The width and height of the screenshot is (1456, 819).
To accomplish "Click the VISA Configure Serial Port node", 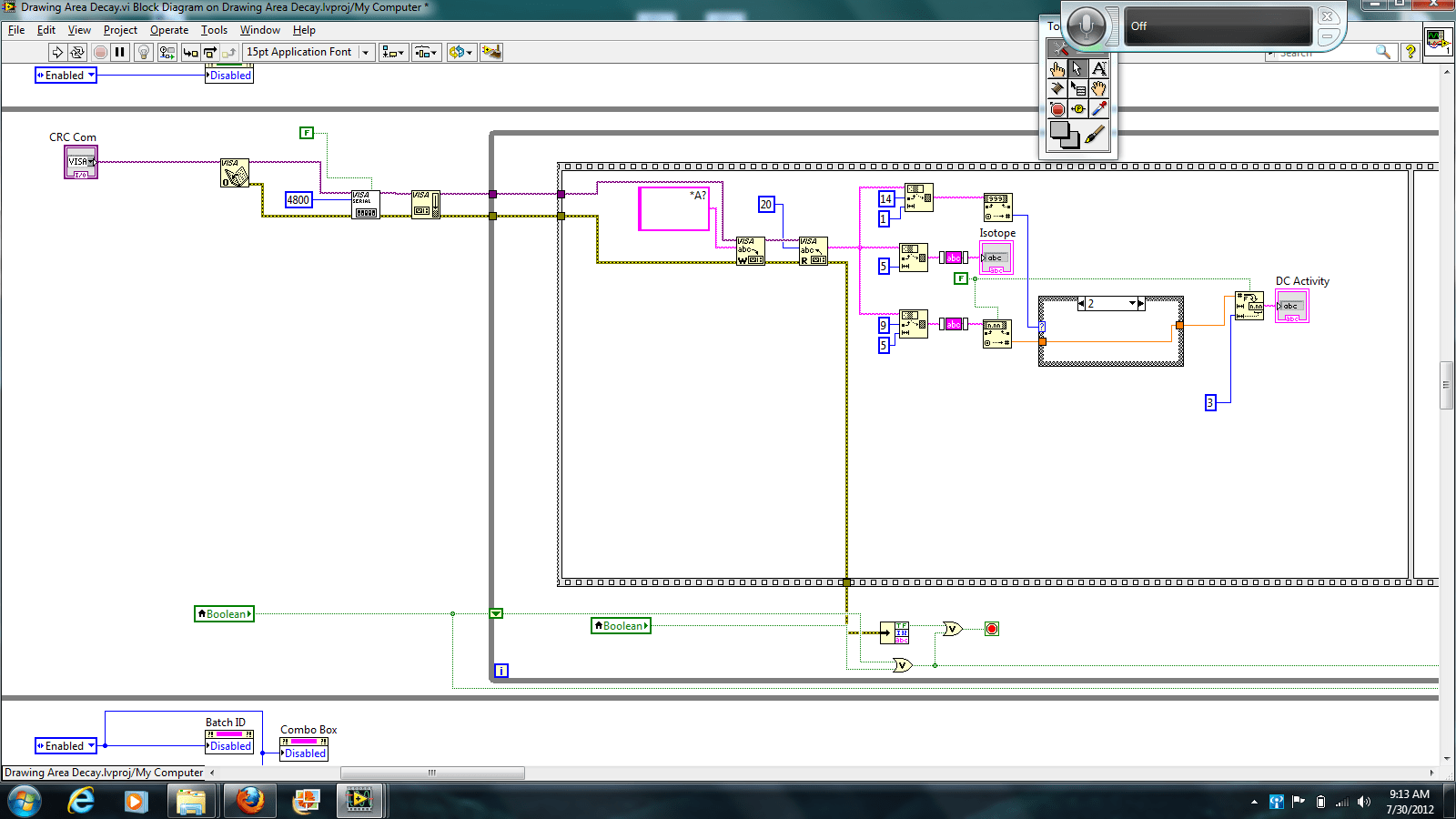I will [x=366, y=205].
